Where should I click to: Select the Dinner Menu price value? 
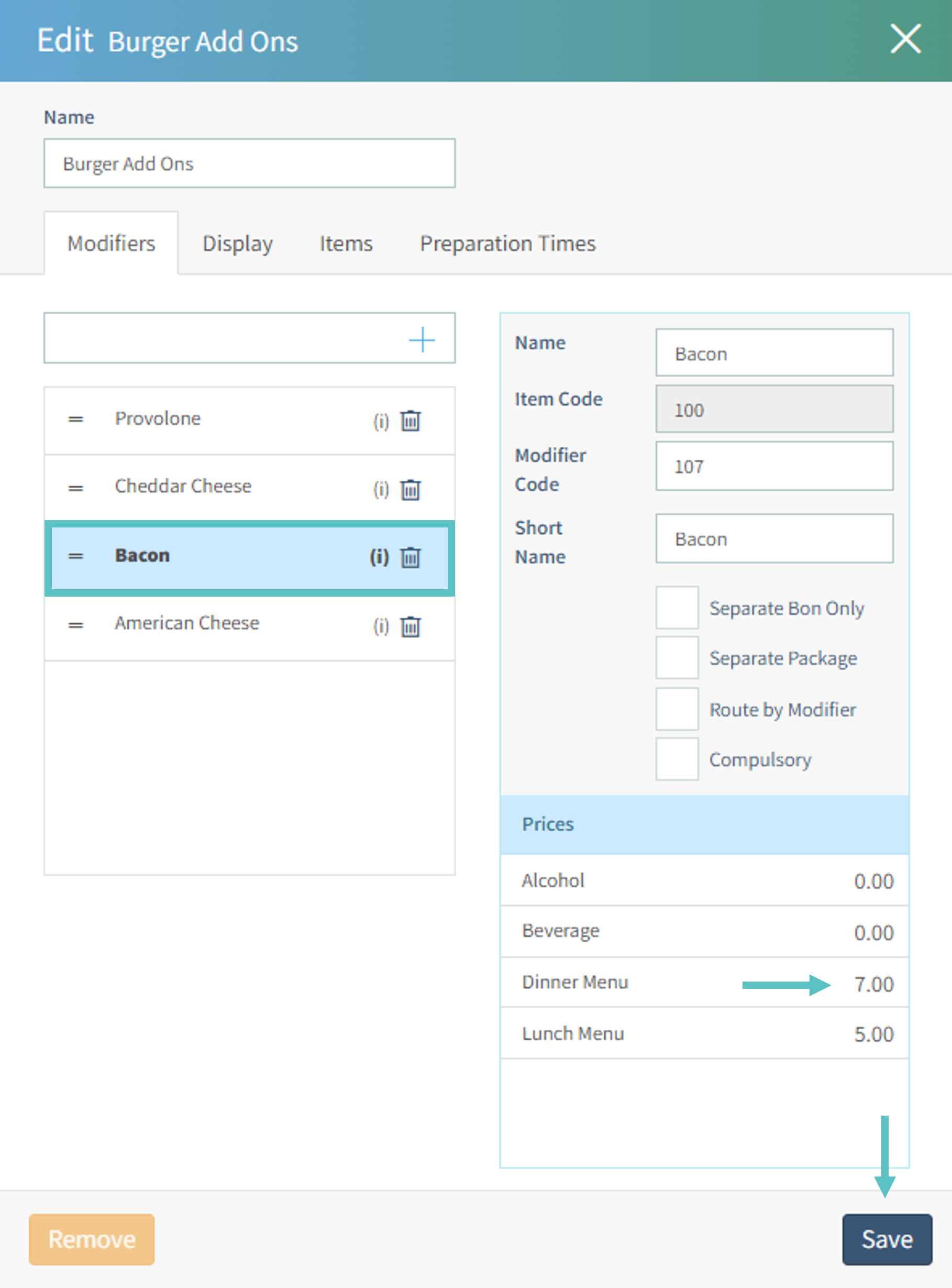click(873, 984)
